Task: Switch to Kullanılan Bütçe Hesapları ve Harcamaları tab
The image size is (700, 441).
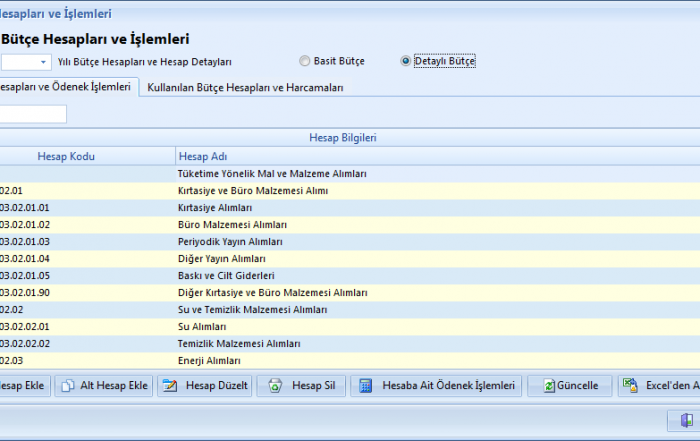Action: 245,88
